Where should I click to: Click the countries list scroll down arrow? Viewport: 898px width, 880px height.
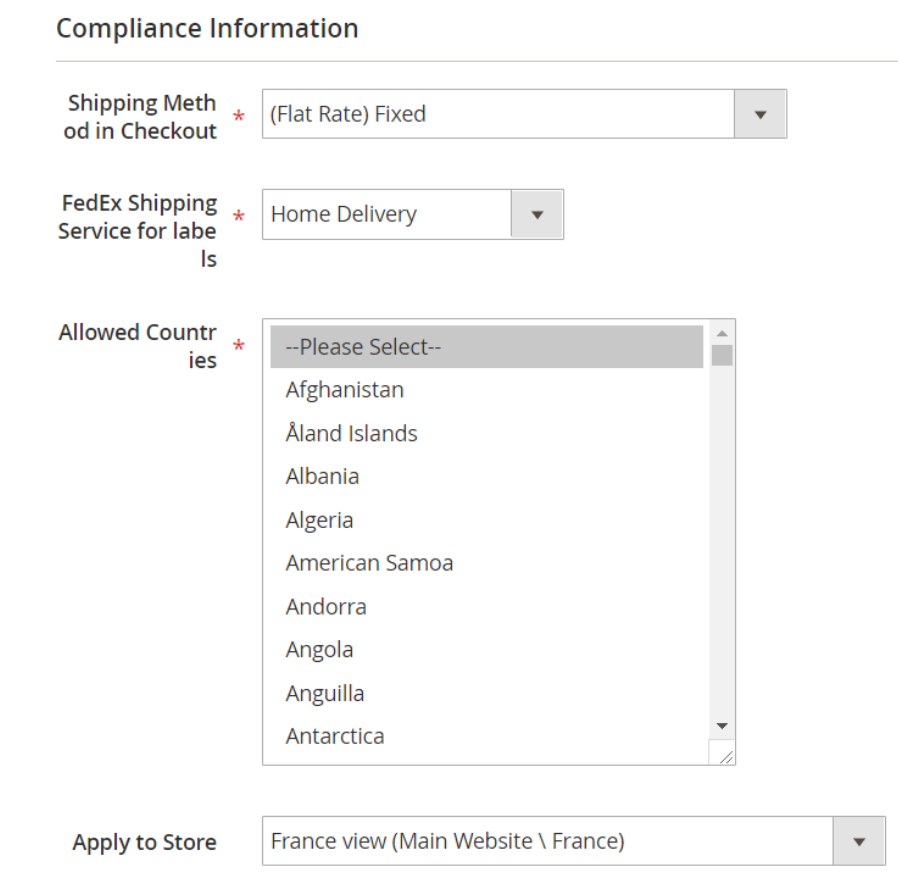coord(722,726)
